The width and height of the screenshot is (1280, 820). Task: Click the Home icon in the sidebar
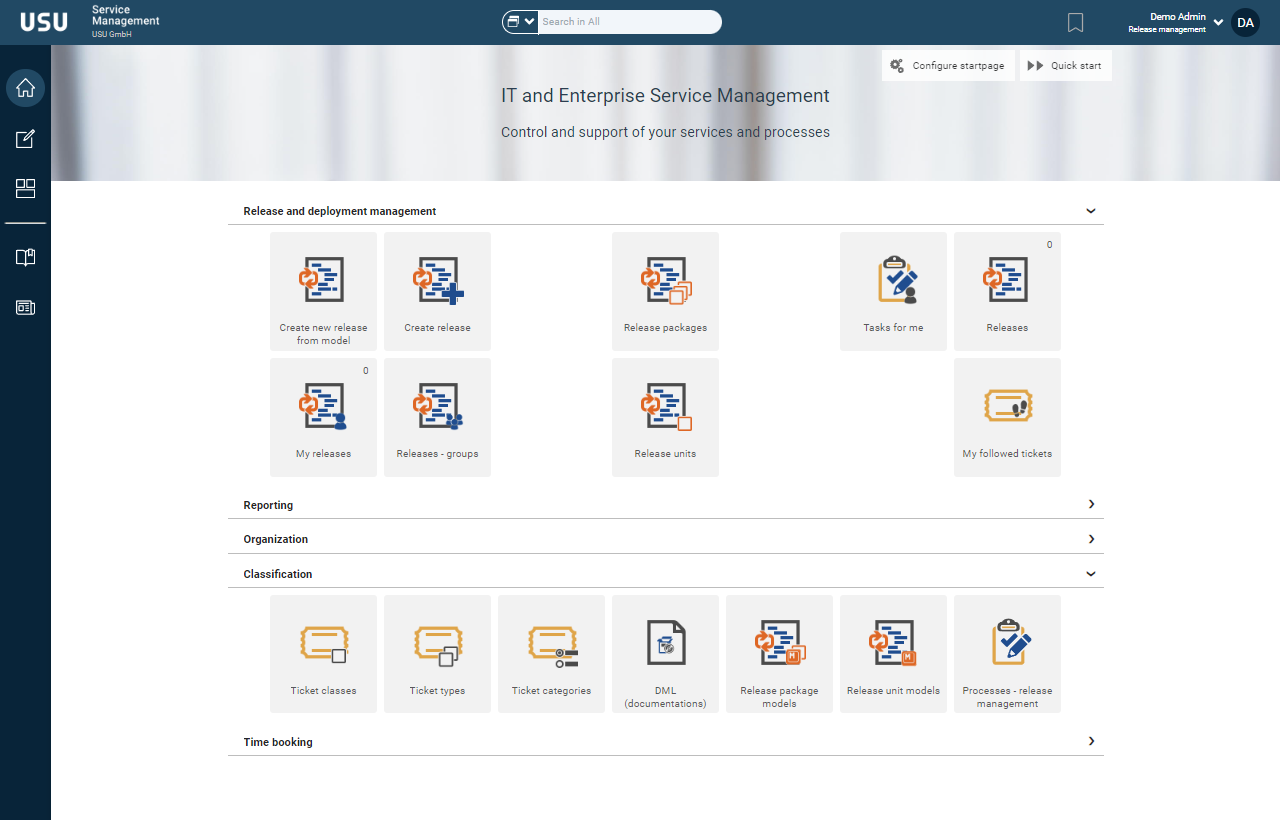point(25,88)
